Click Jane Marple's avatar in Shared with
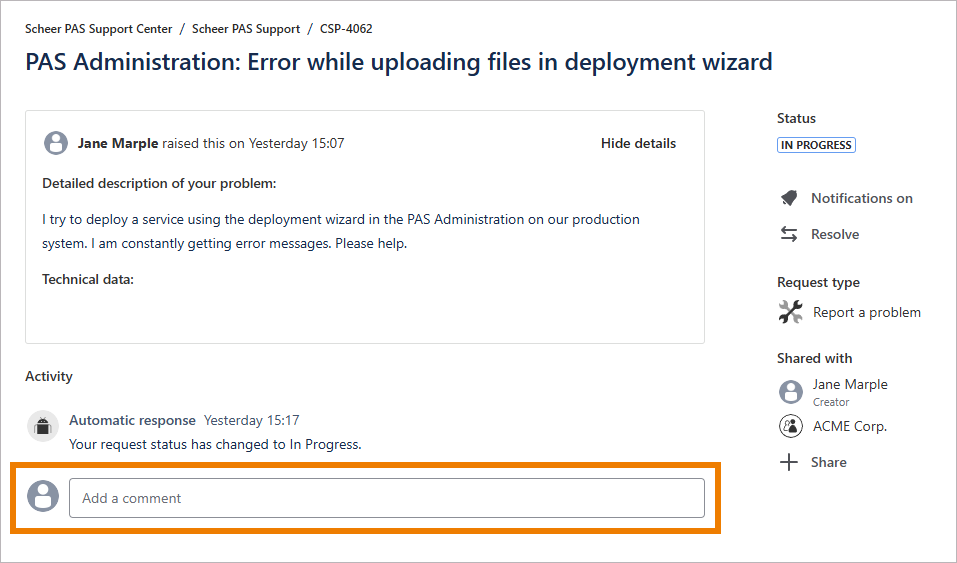Viewport: 957px width, 563px height. tap(790, 391)
